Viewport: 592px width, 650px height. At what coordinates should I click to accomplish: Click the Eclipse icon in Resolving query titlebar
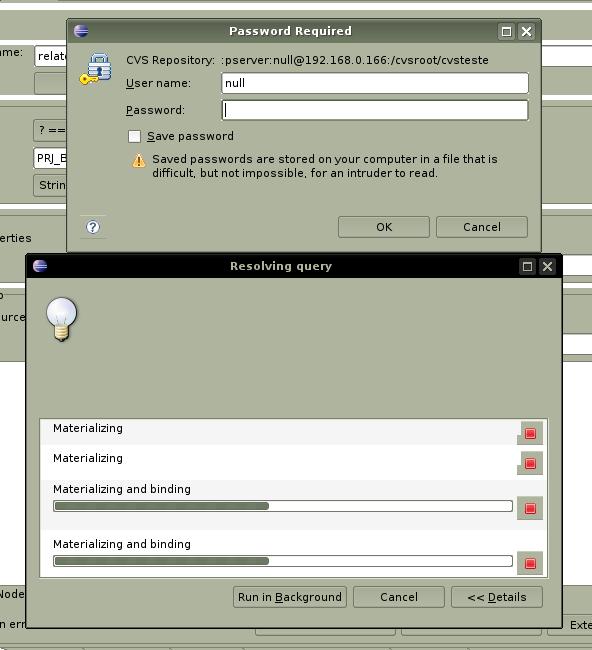coord(40,266)
